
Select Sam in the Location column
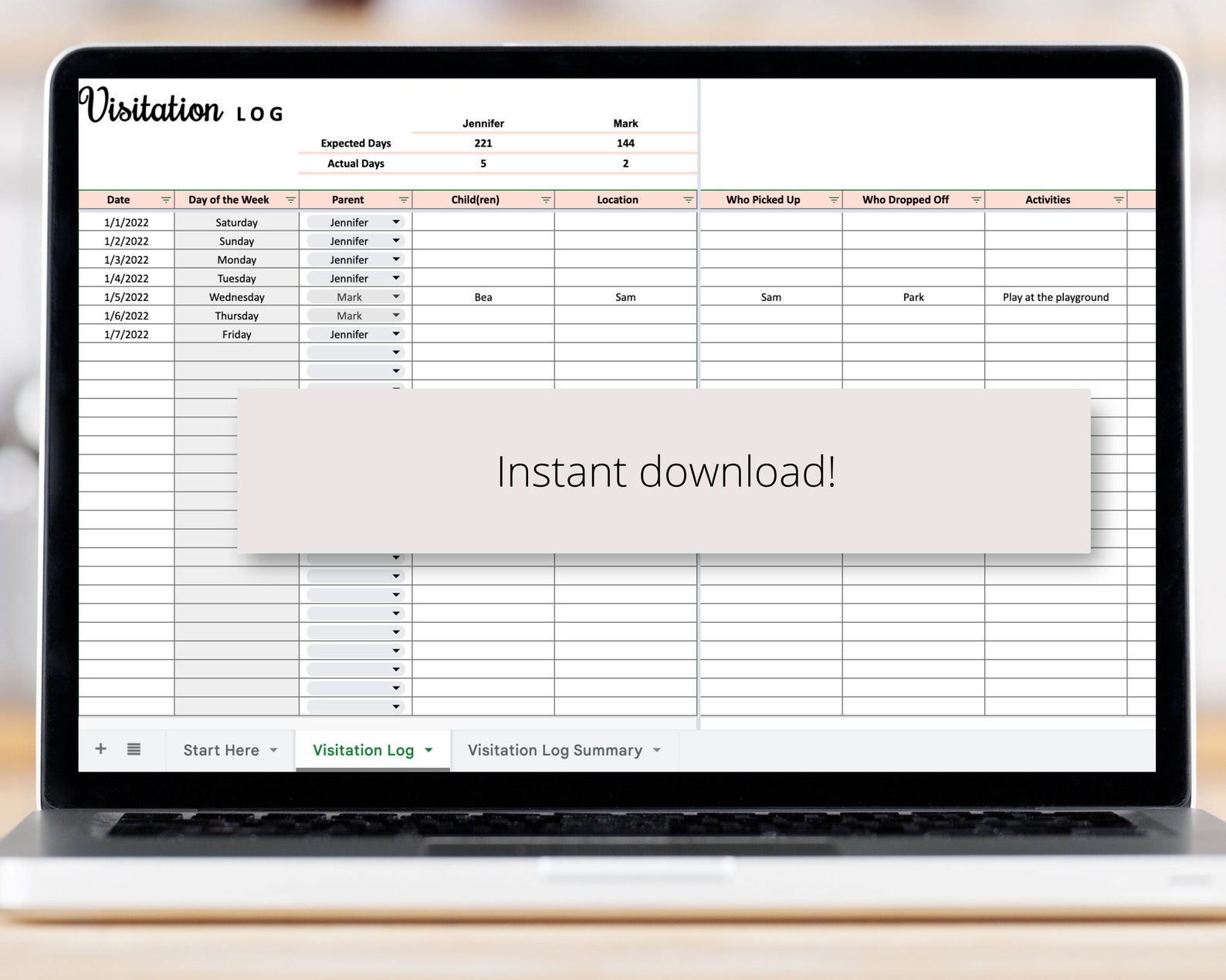(x=625, y=297)
